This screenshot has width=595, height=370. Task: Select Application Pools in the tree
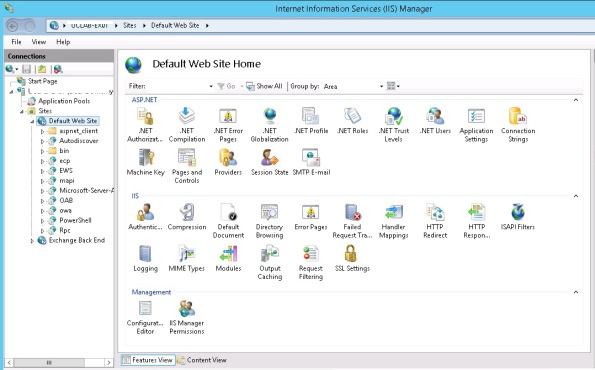point(64,101)
